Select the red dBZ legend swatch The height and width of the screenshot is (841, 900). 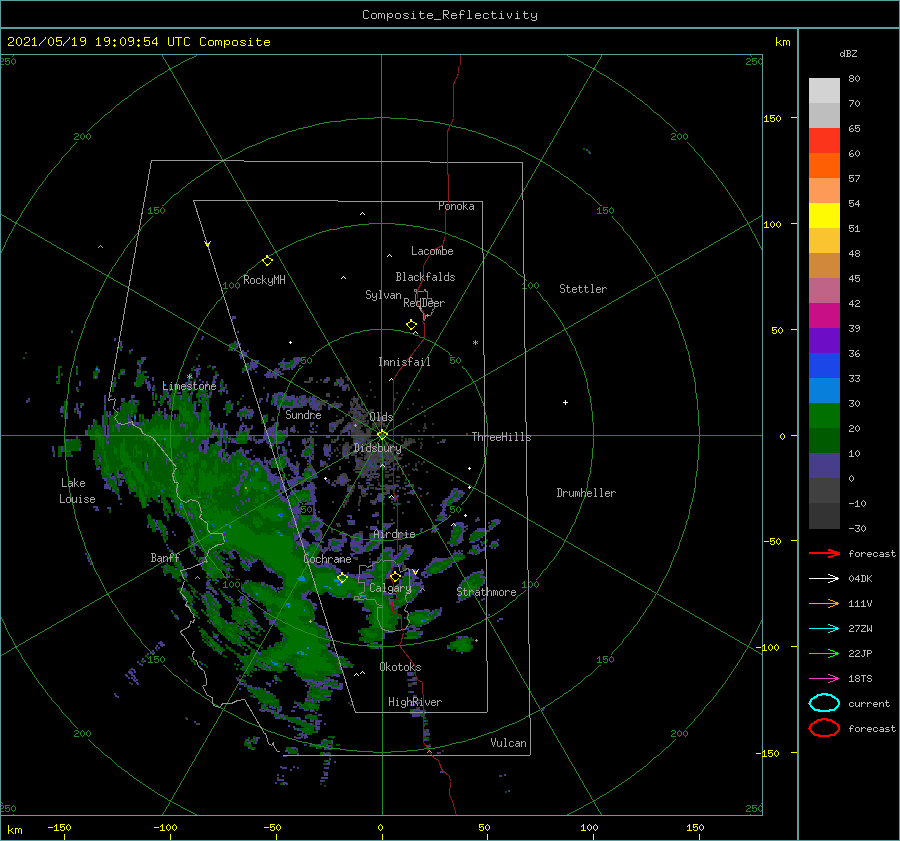coord(824,141)
